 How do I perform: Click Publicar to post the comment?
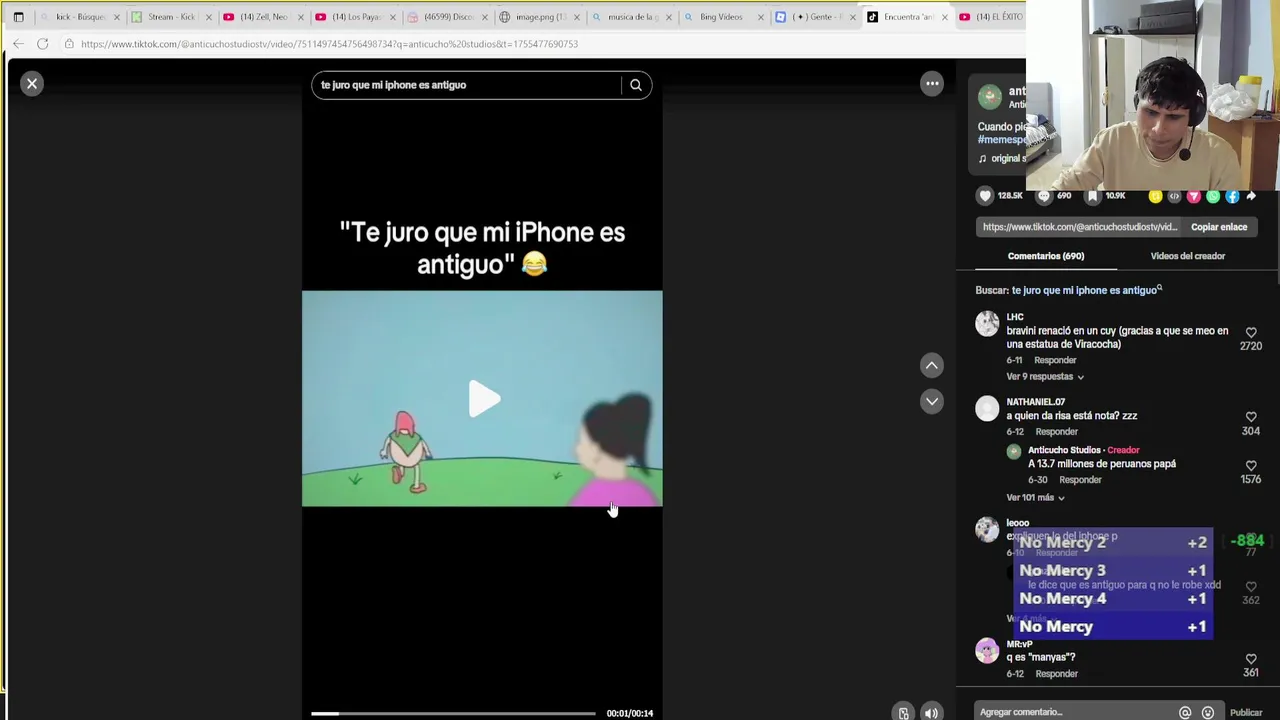coord(1246,713)
